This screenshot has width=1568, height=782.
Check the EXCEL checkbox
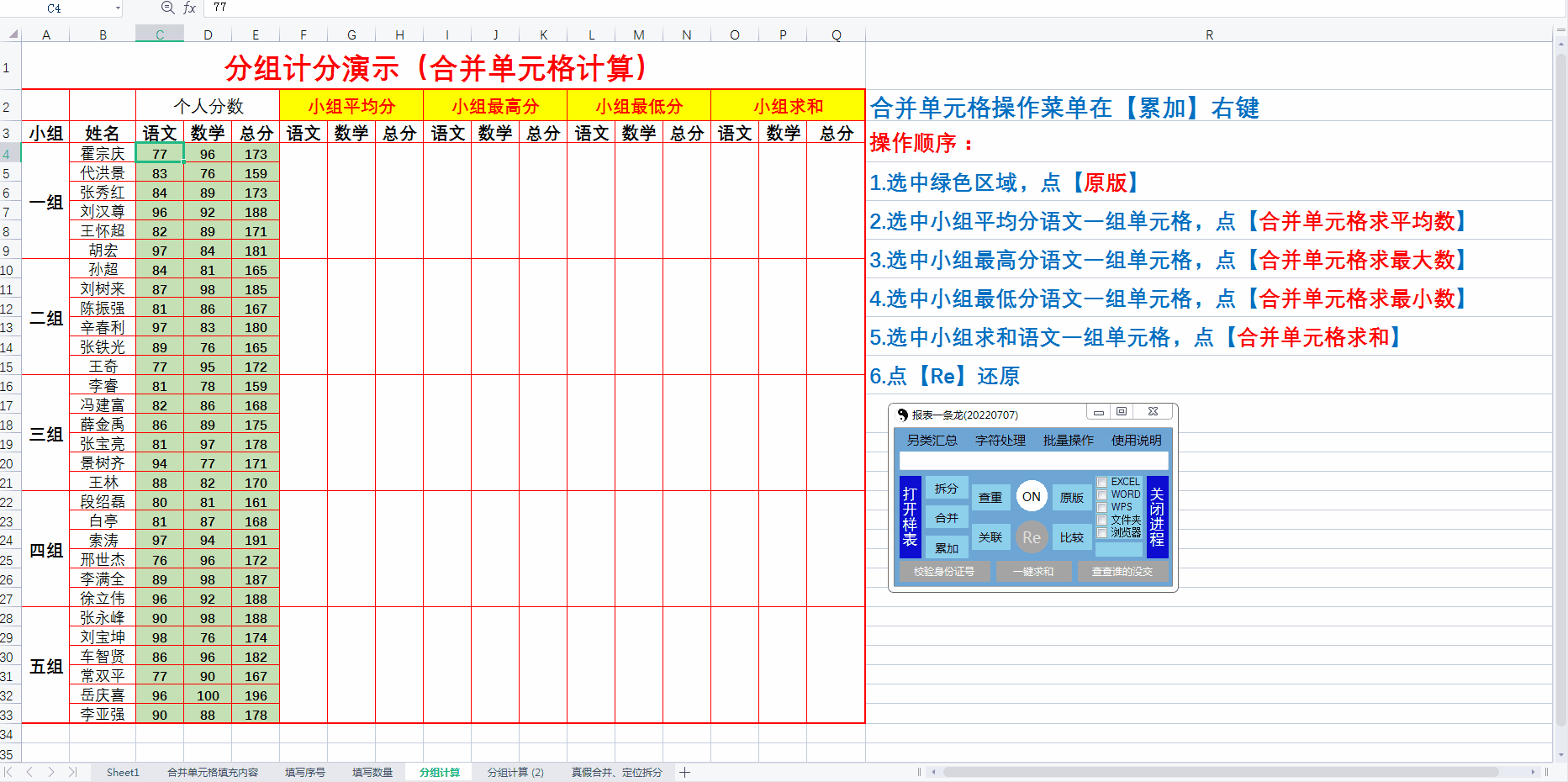(1102, 483)
